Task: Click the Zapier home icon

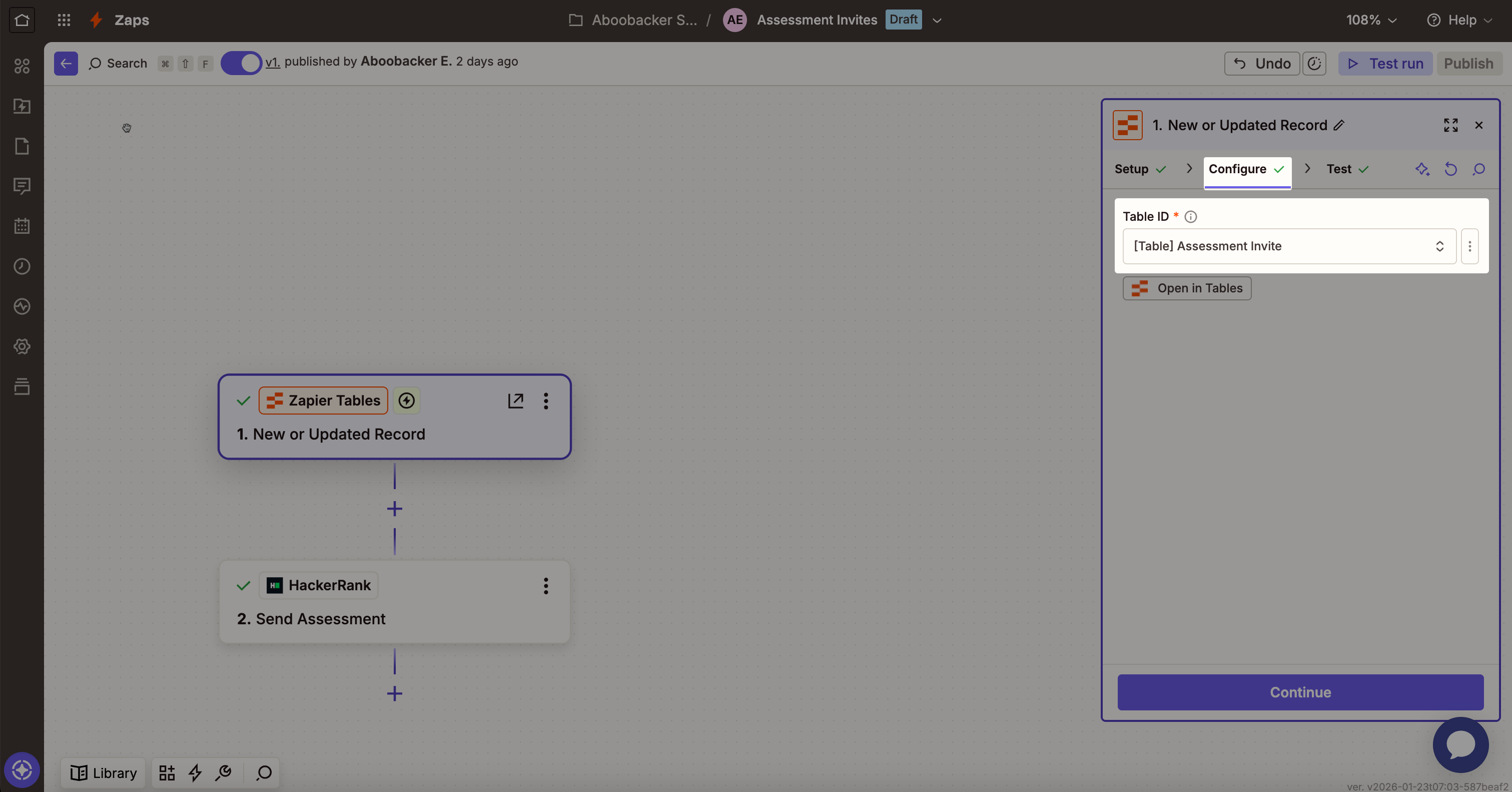Action: pyautogui.click(x=22, y=20)
